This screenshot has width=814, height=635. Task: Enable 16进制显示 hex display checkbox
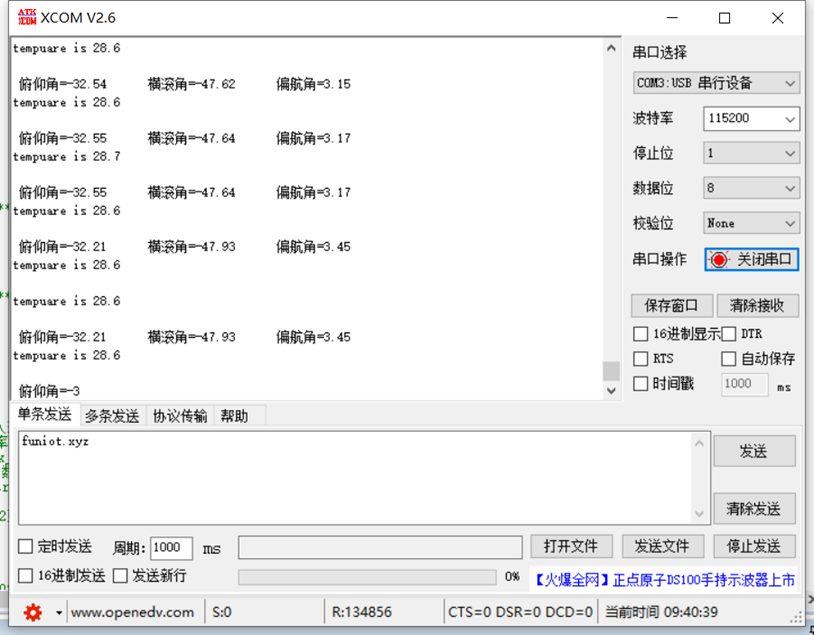pyautogui.click(x=641, y=334)
